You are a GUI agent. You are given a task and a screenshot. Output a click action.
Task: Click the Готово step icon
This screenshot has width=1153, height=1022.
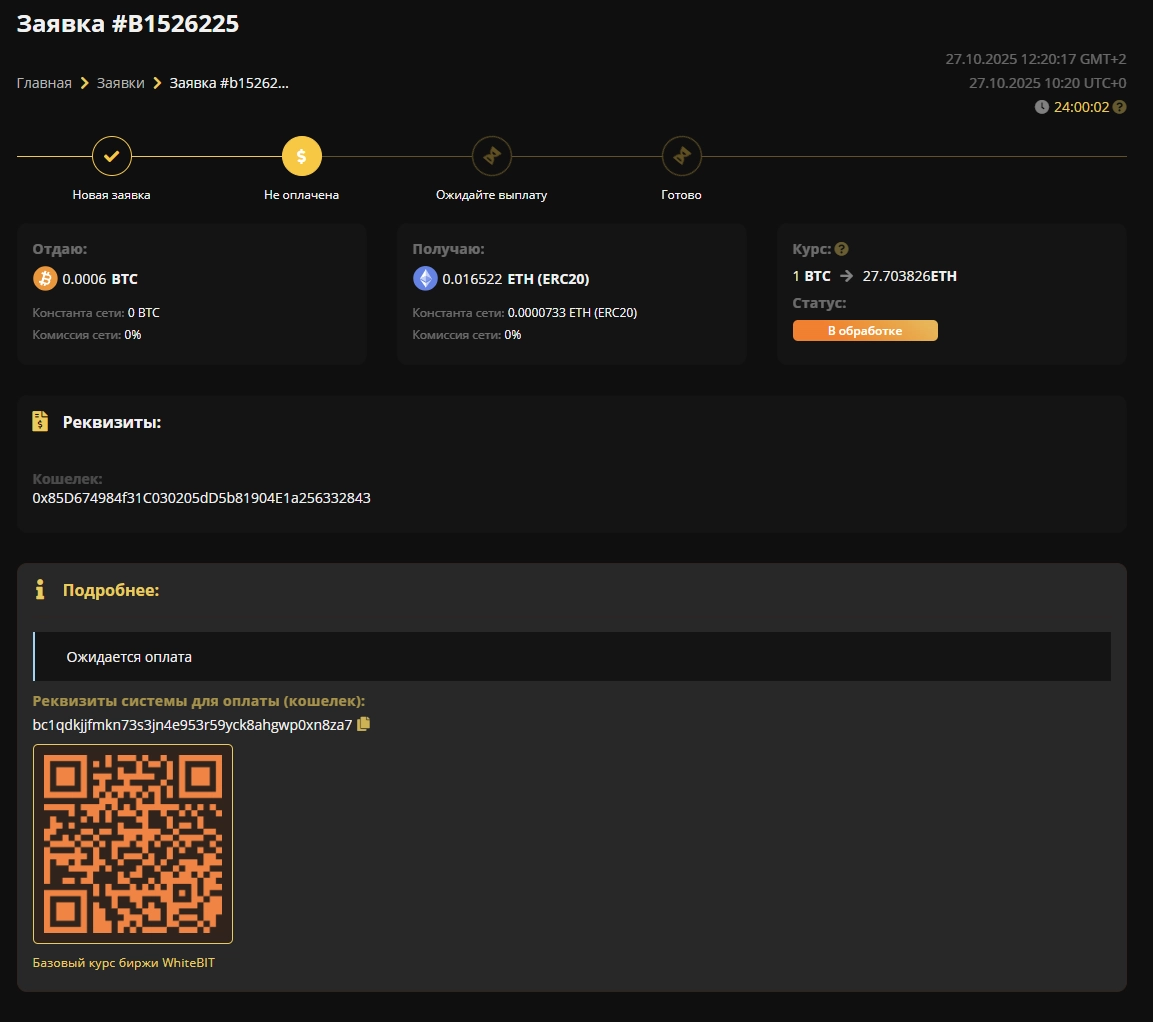pyautogui.click(x=682, y=156)
